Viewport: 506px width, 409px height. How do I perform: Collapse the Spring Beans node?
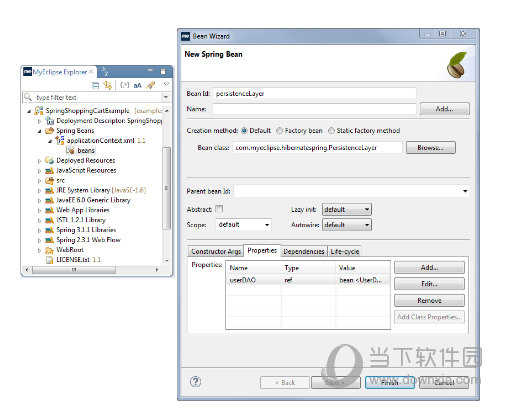point(39,131)
